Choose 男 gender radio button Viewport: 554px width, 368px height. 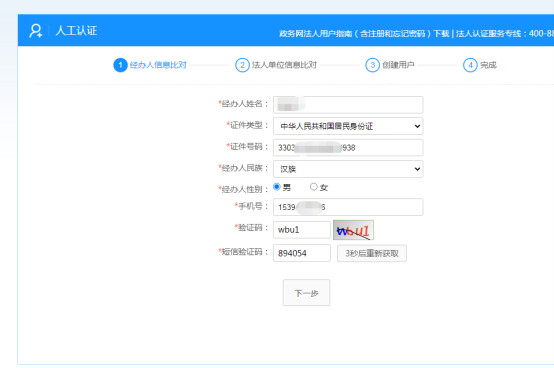coord(277,186)
